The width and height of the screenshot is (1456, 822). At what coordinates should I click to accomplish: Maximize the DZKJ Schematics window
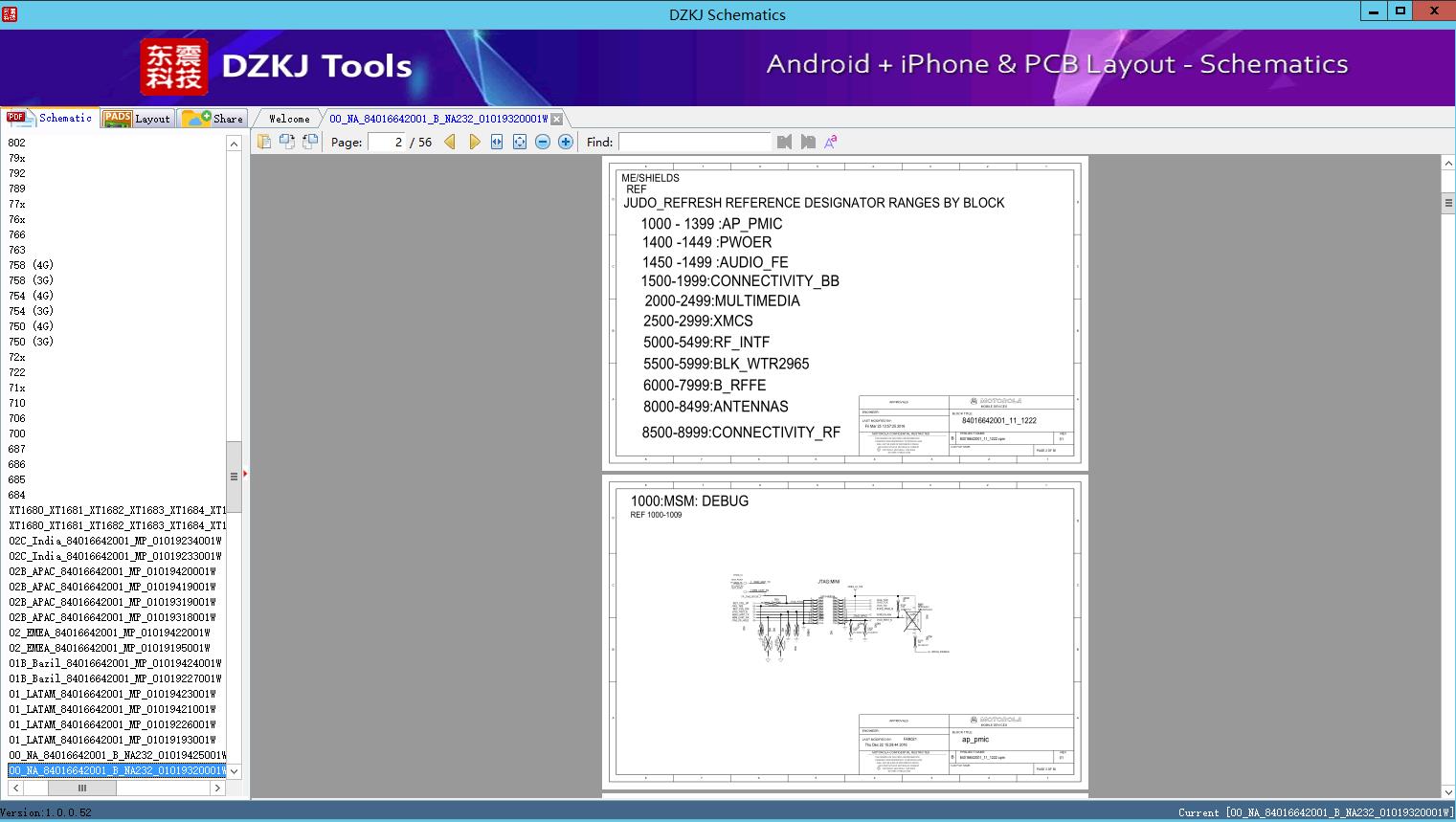coord(1400,11)
